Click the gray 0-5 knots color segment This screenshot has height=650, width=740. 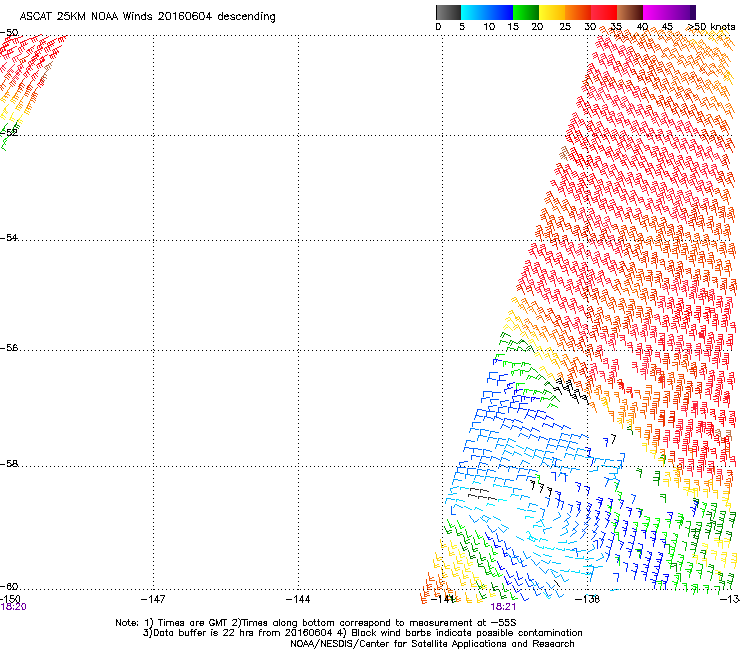pyautogui.click(x=448, y=12)
